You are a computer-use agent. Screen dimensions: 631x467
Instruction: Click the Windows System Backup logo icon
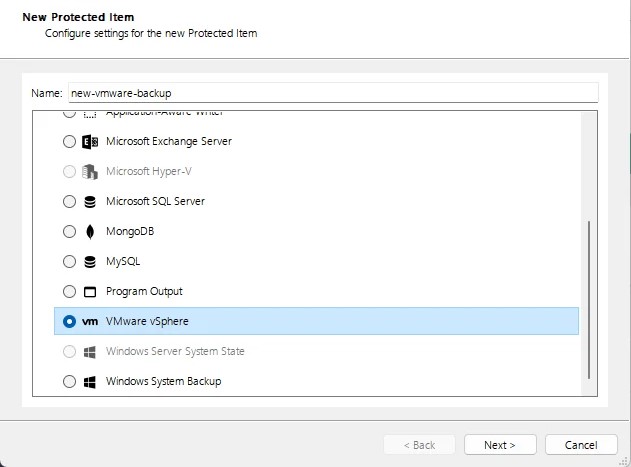pos(90,381)
